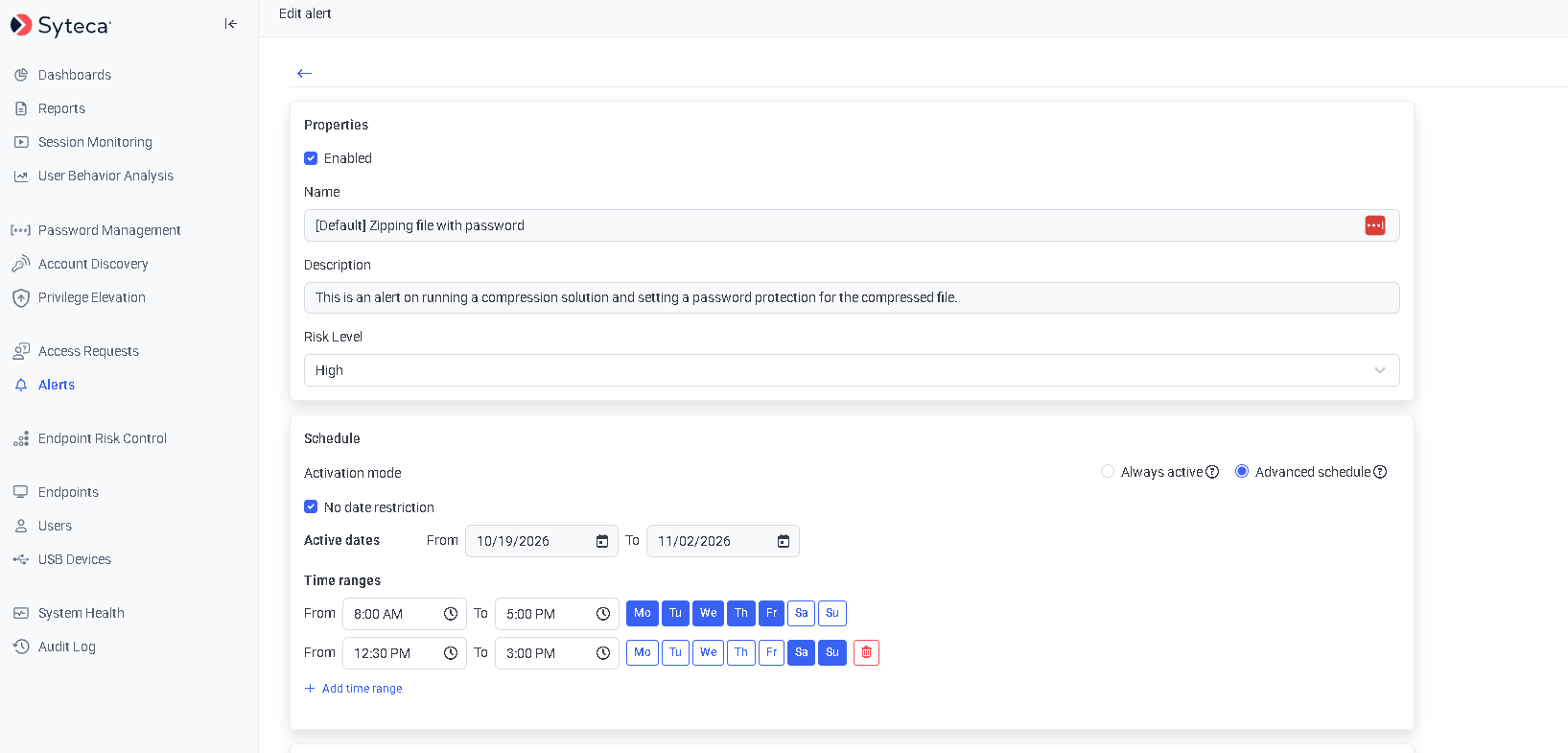Go to Password Management section

(x=109, y=230)
